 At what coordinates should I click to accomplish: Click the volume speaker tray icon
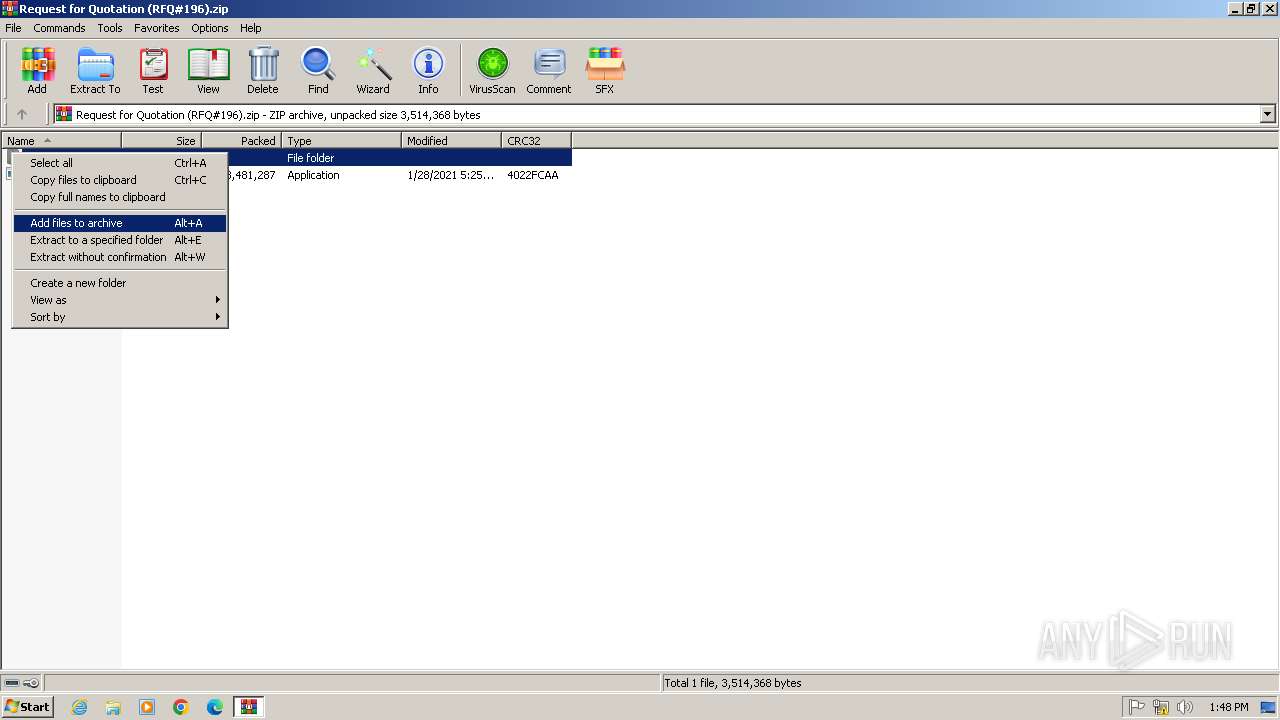(1185, 707)
